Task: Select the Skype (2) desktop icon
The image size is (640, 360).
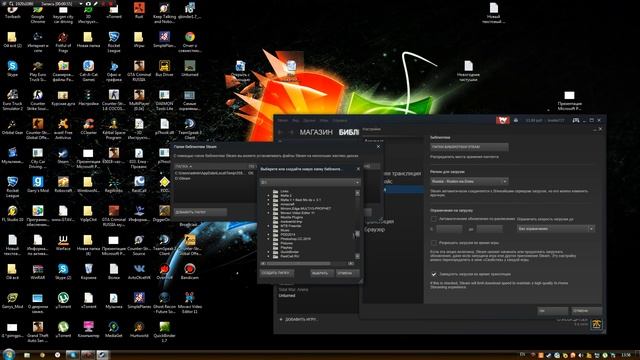Action: [63, 271]
